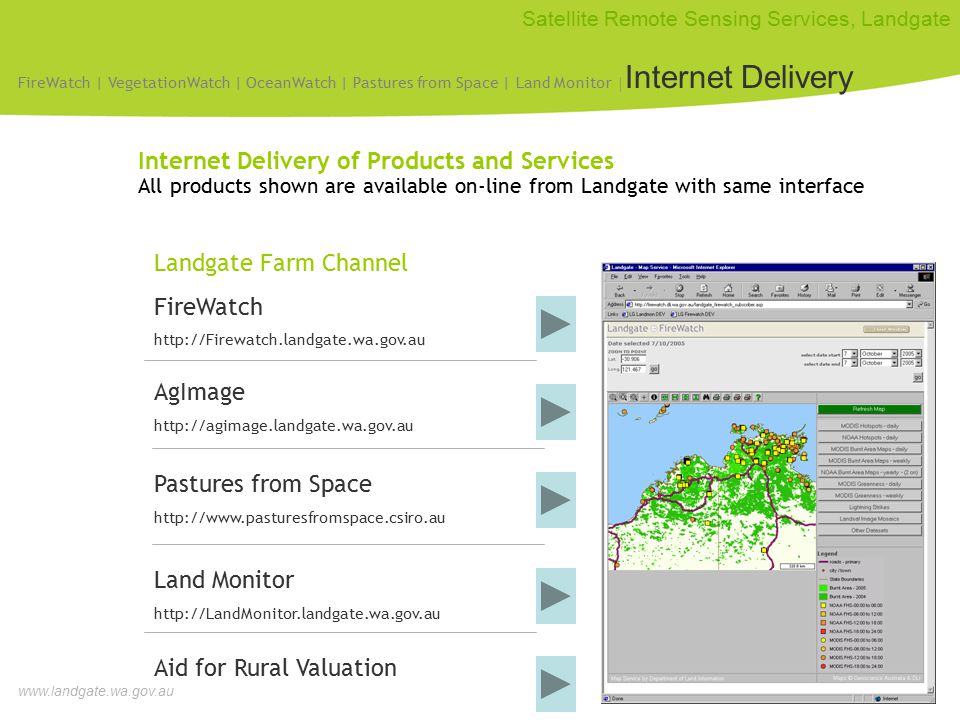Click the Aid for Rural Valuation arrow

[556, 684]
